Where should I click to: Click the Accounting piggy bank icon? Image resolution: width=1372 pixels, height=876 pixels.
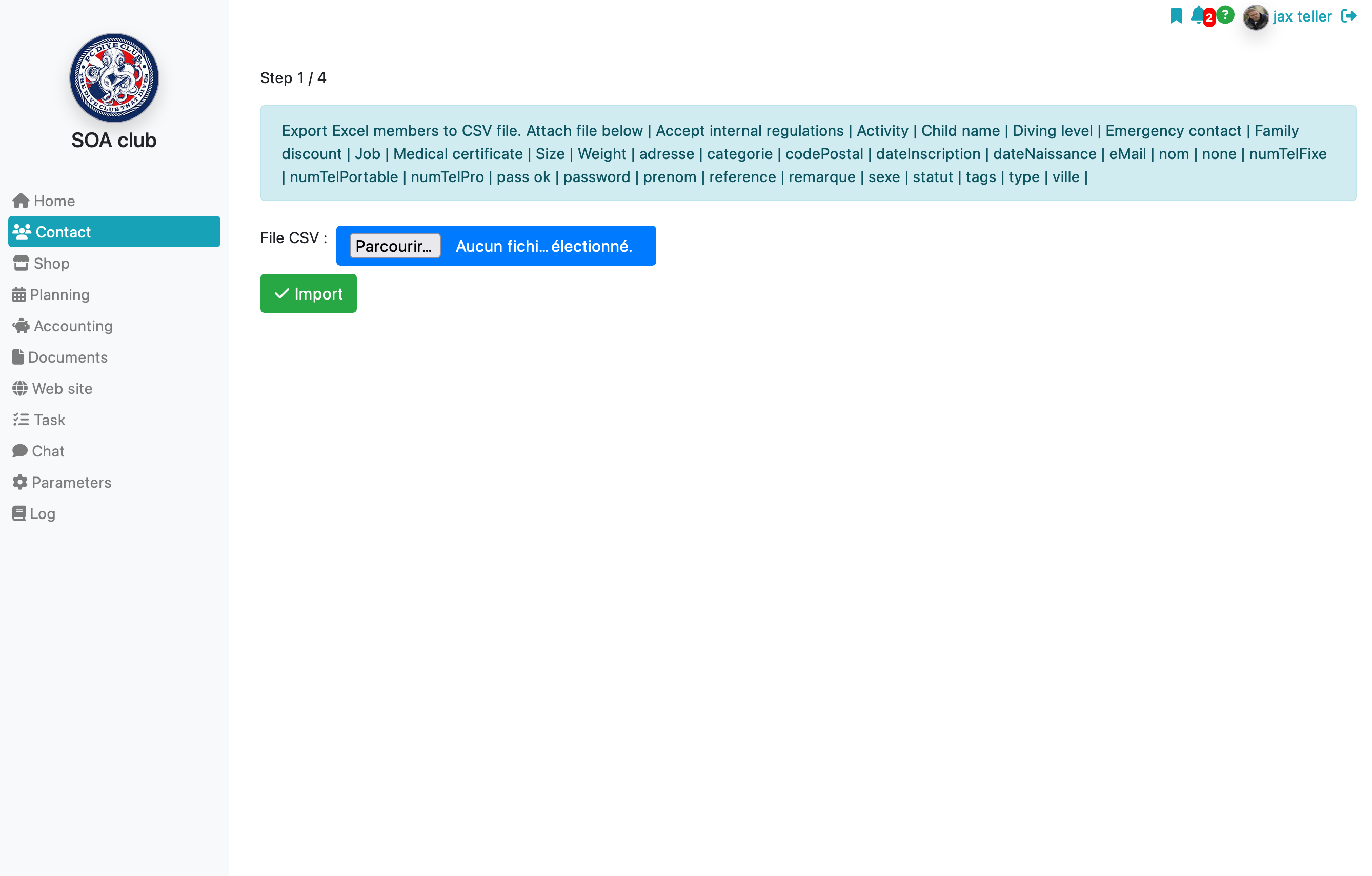[21, 326]
